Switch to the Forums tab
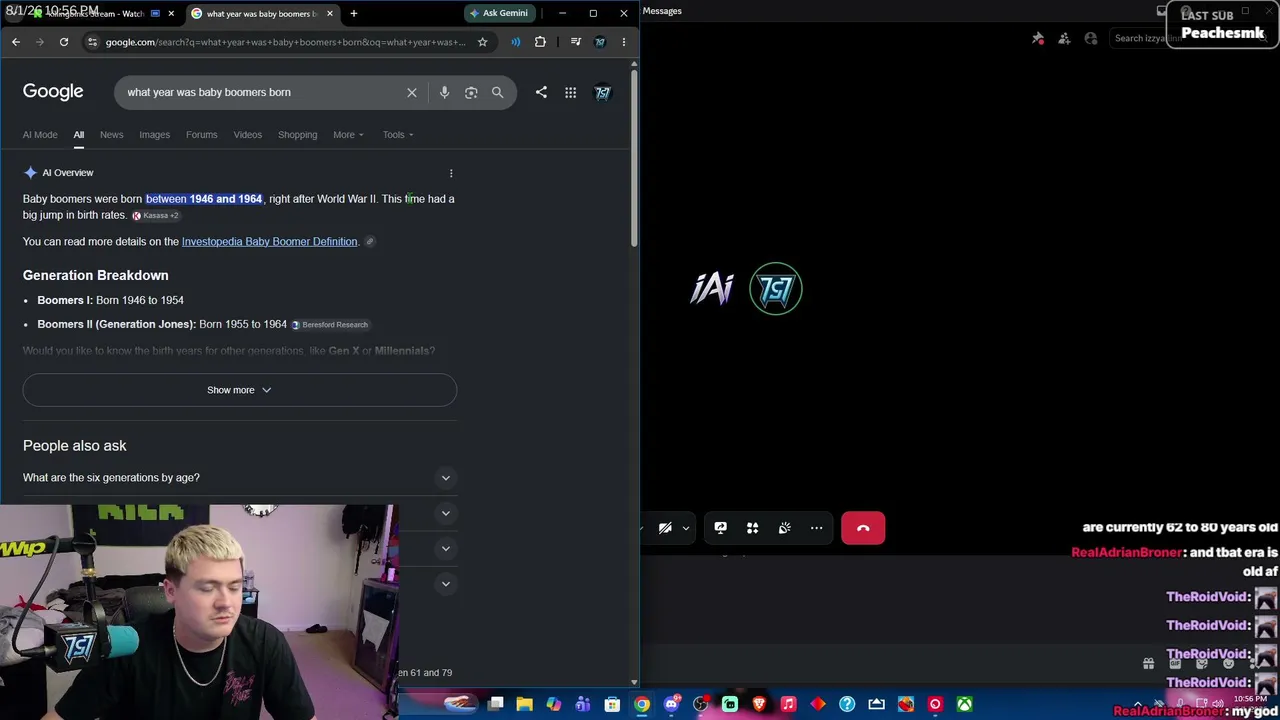Screen dimensions: 1280x720 point(201,135)
